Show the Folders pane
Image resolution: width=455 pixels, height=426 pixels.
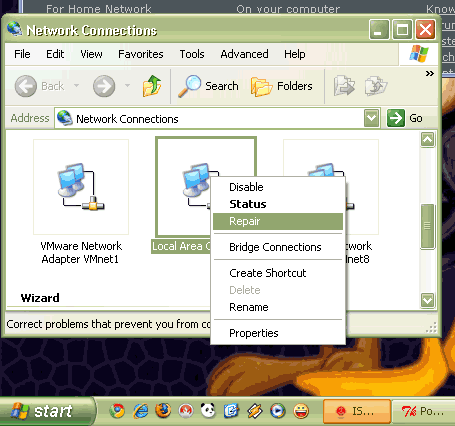[282, 86]
